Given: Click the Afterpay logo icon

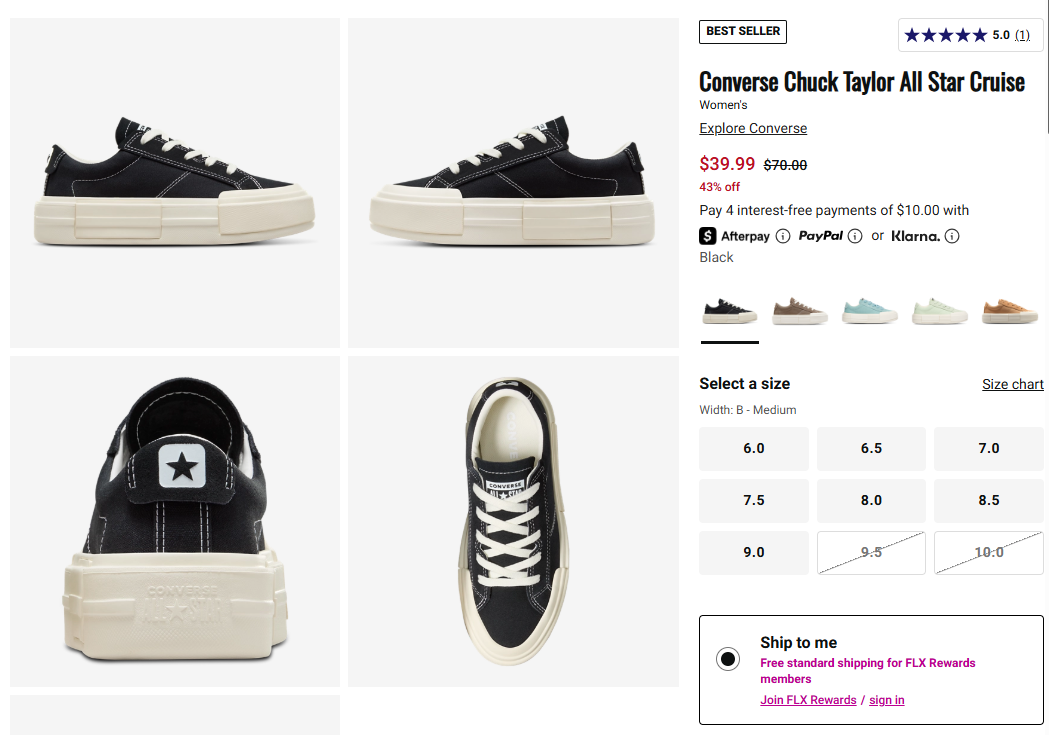Looking at the screenshot, I should click(708, 236).
